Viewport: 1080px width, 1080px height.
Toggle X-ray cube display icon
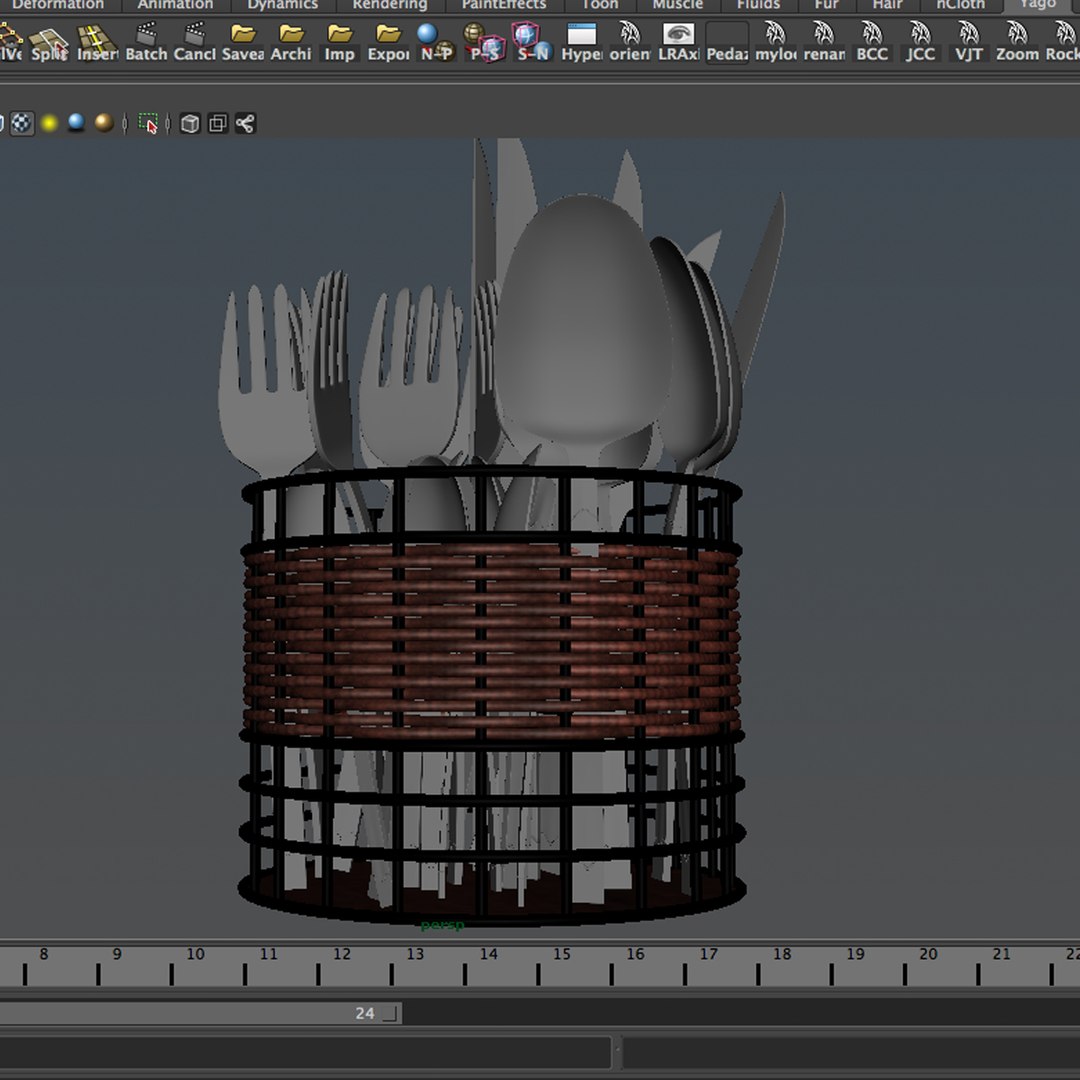tap(190, 123)
